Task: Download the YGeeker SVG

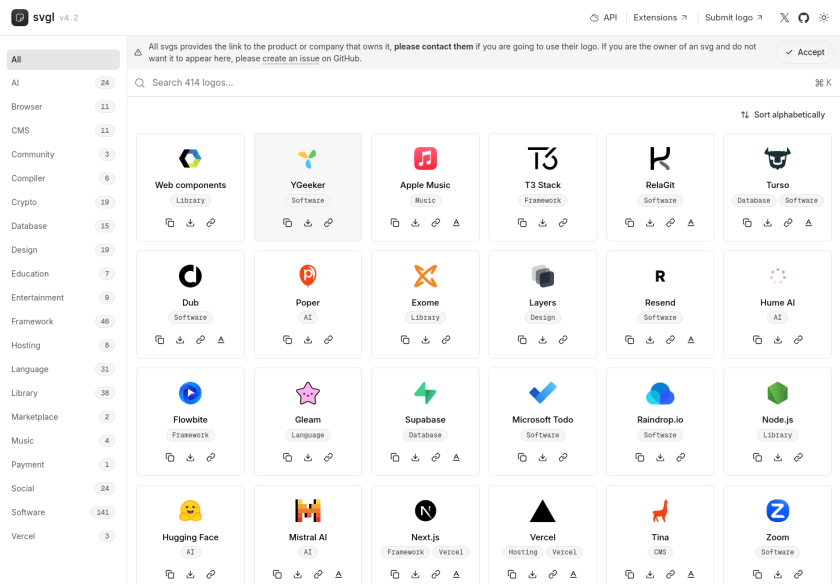Action: pos(308,223)
